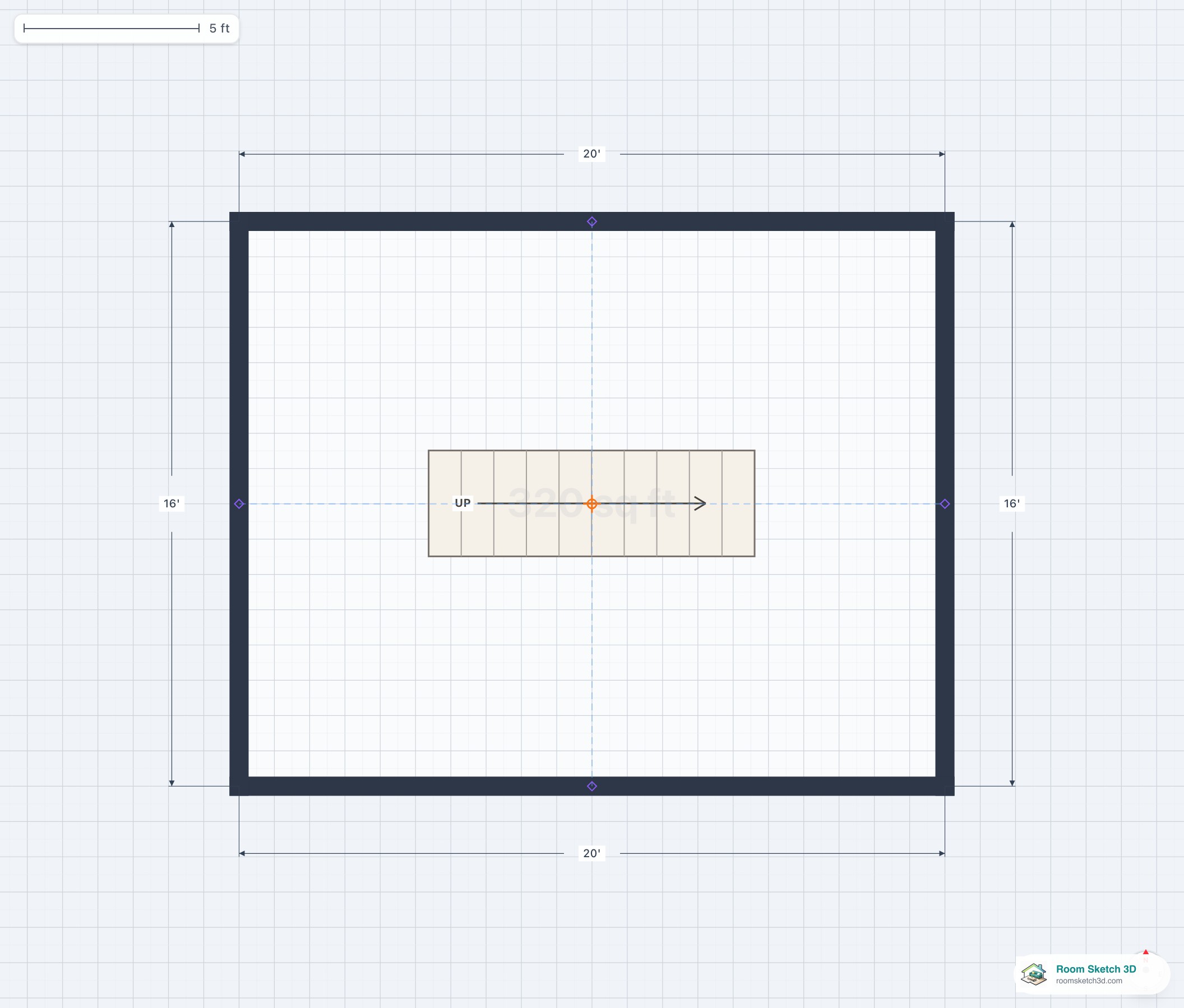Screen dimensions: 1184x1008
Task: Click the red north compass arrow
Action: coord(1146,952)
